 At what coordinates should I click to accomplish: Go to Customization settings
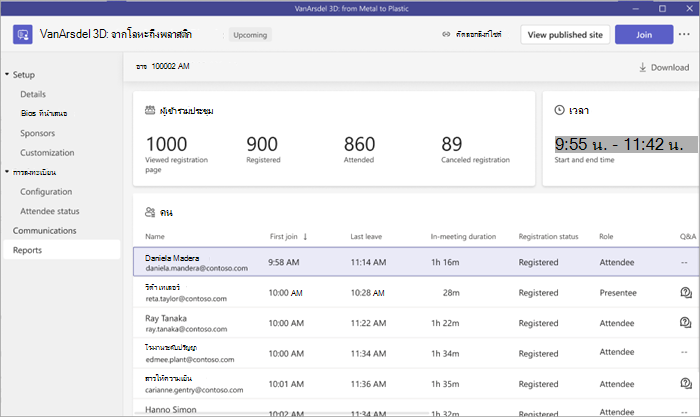pyautogui.click(x=47, y=153)
